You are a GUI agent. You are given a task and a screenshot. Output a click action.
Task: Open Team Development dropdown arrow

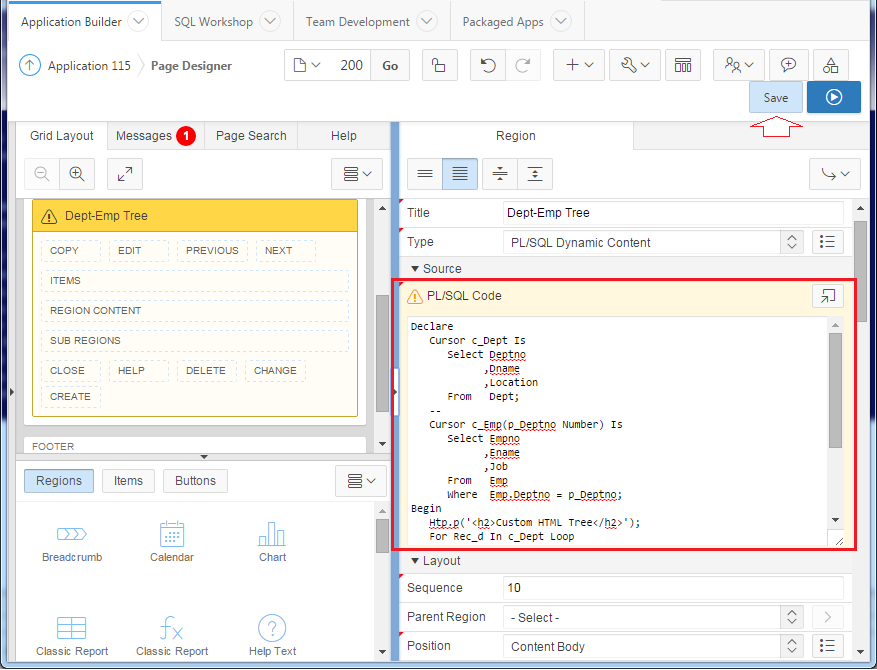point(426,21)
